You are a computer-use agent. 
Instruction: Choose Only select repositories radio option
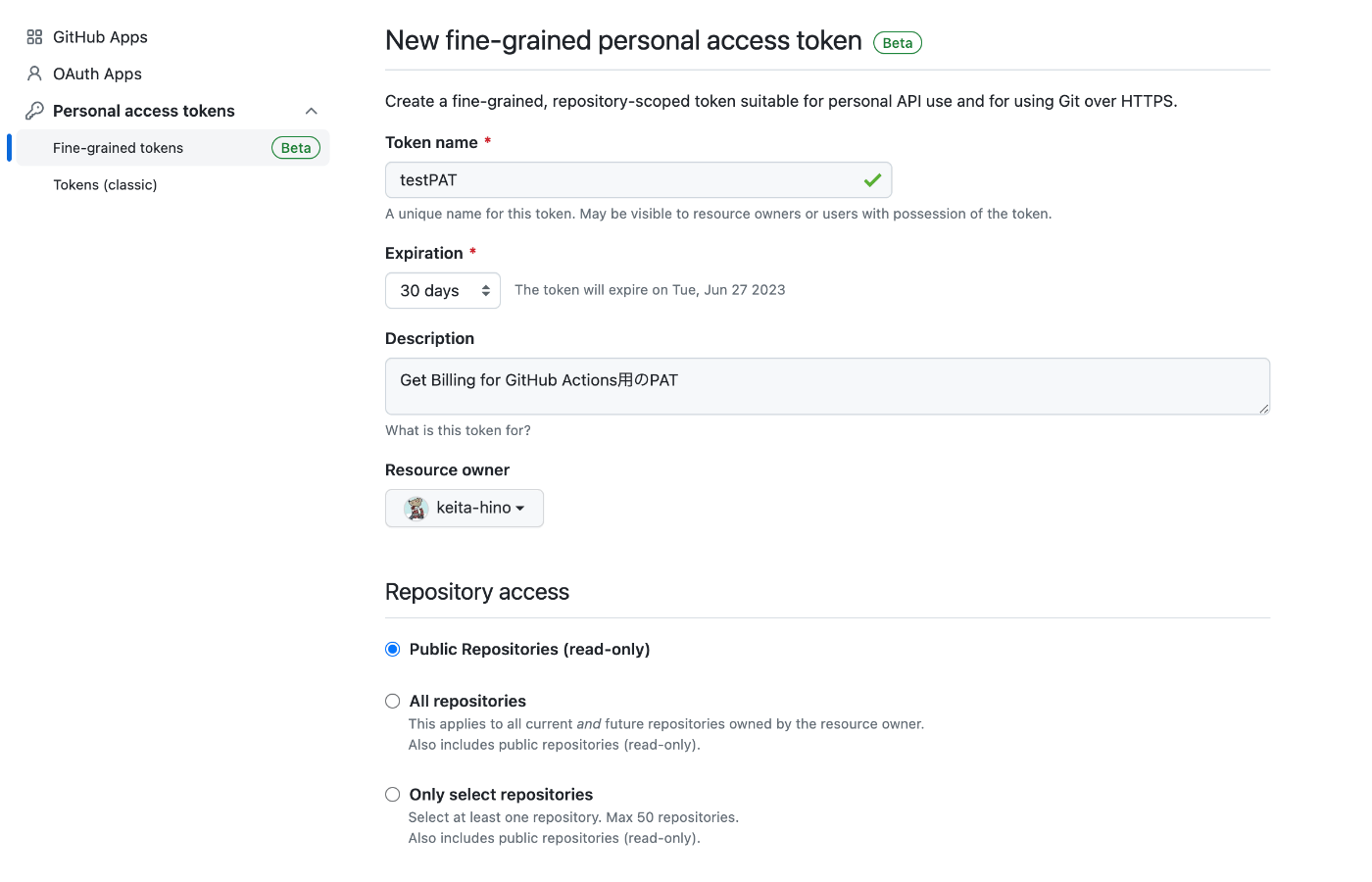393,795
